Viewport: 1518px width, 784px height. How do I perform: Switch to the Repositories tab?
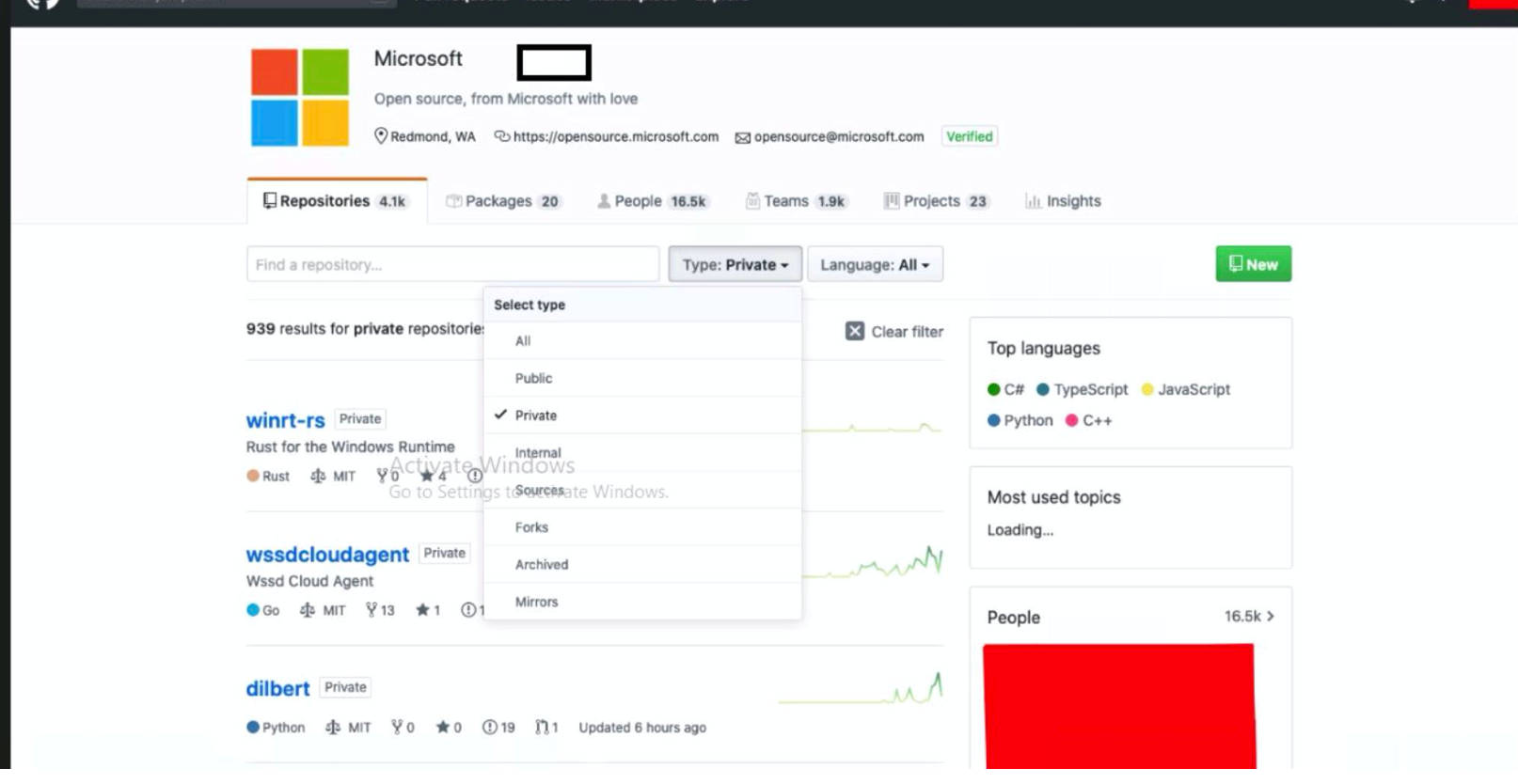pos(337,201)
